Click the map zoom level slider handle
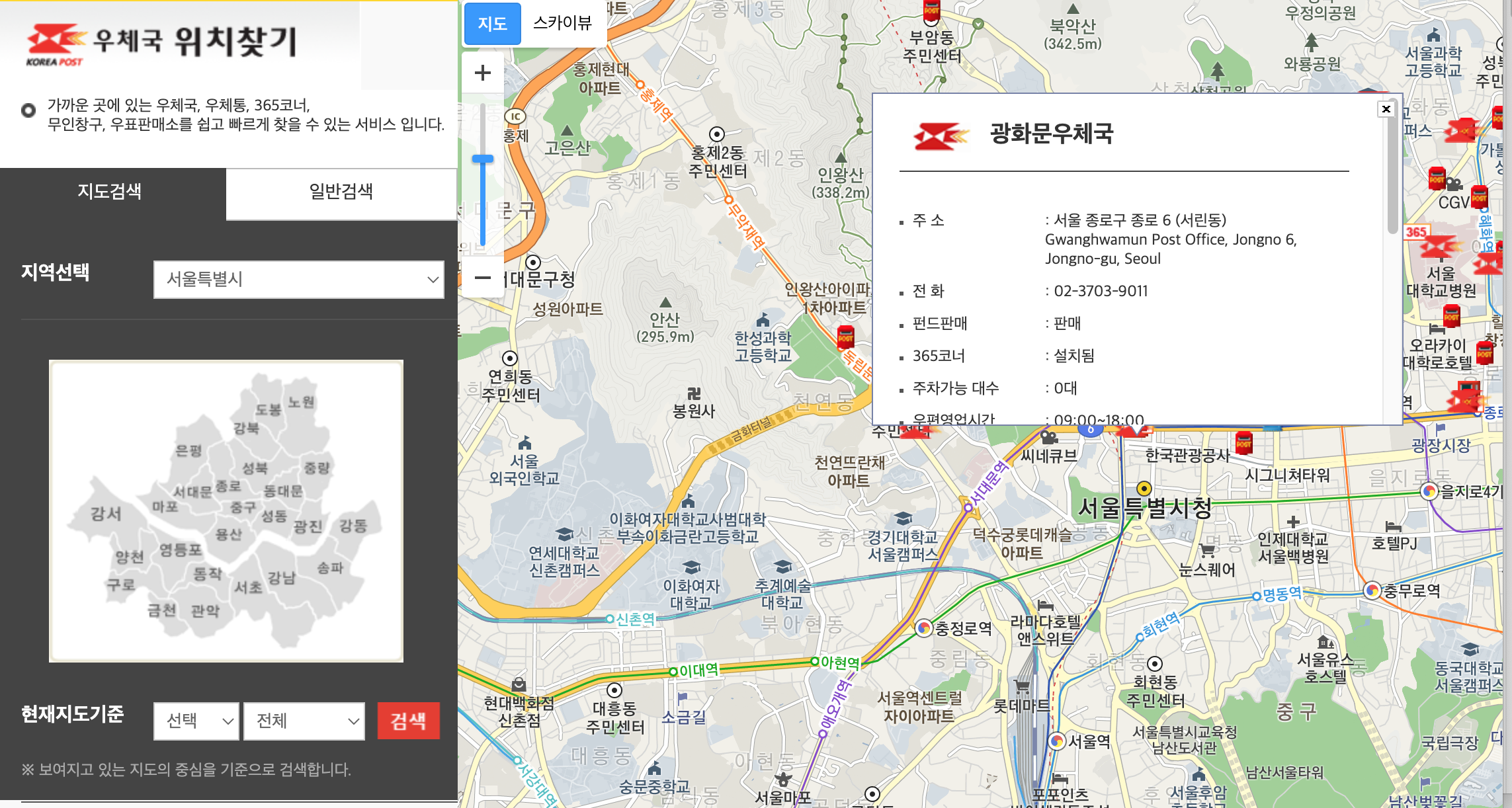The height and width of the screenshot is (808, 1512). (x=483, y=159)
